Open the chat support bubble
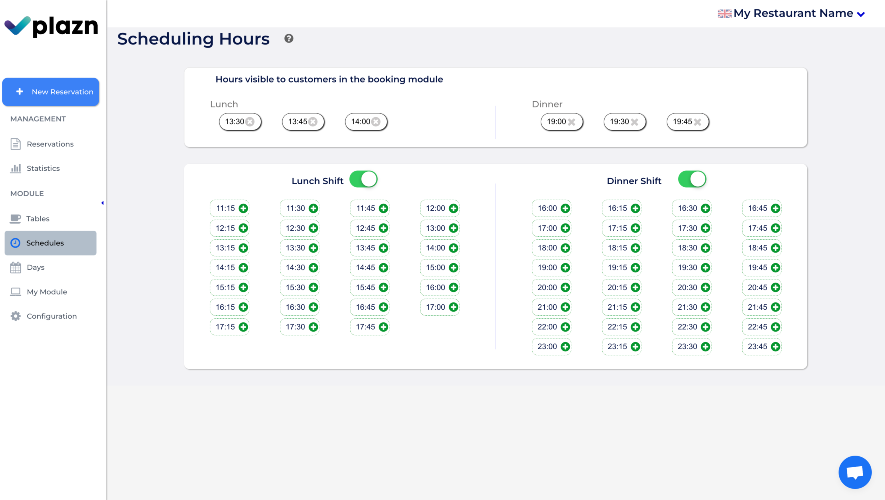The height and width of the screenshot is (500, 885). (x=855, y=472)
